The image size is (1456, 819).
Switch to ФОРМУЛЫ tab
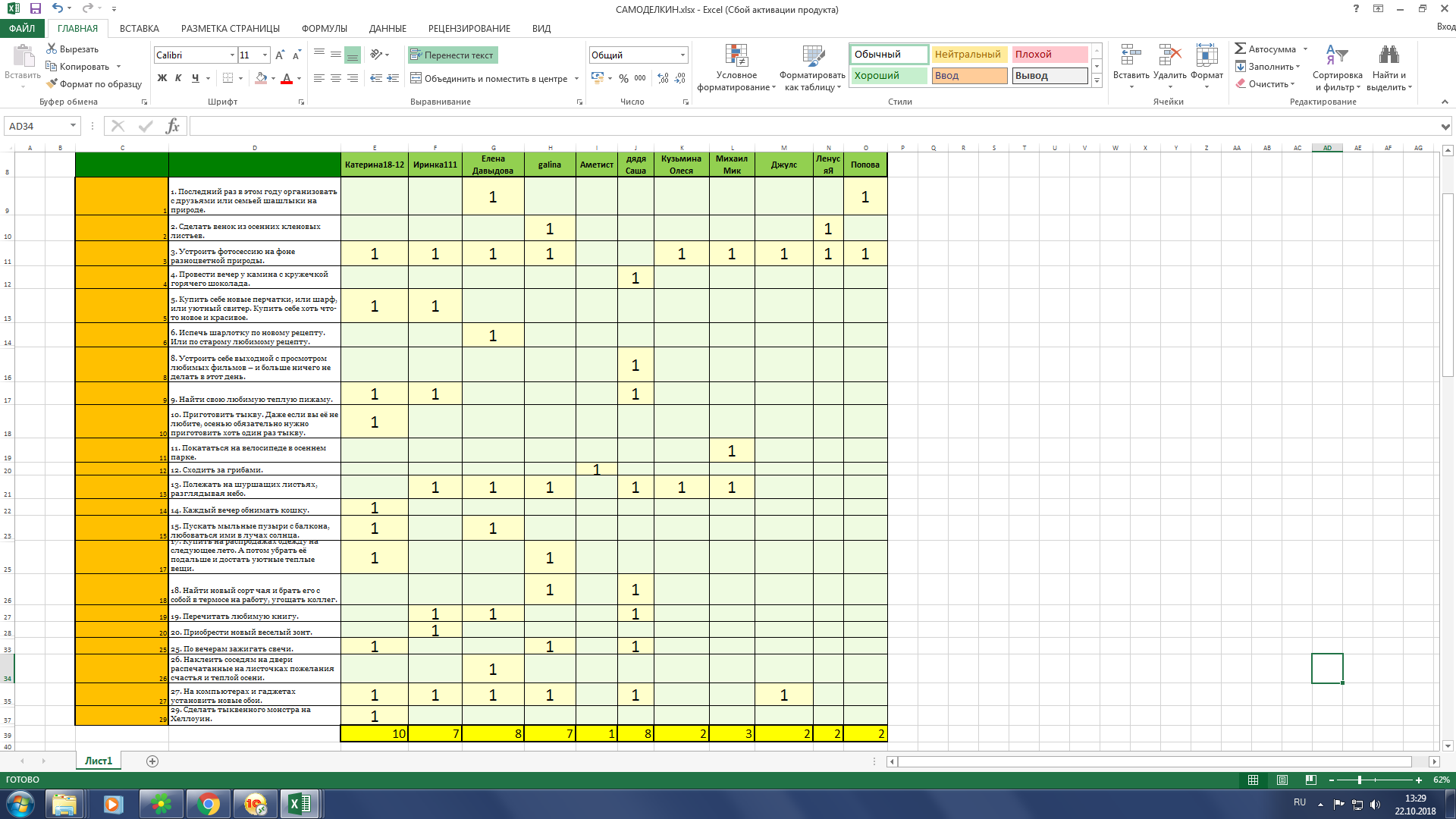click(x=325, y=28)
